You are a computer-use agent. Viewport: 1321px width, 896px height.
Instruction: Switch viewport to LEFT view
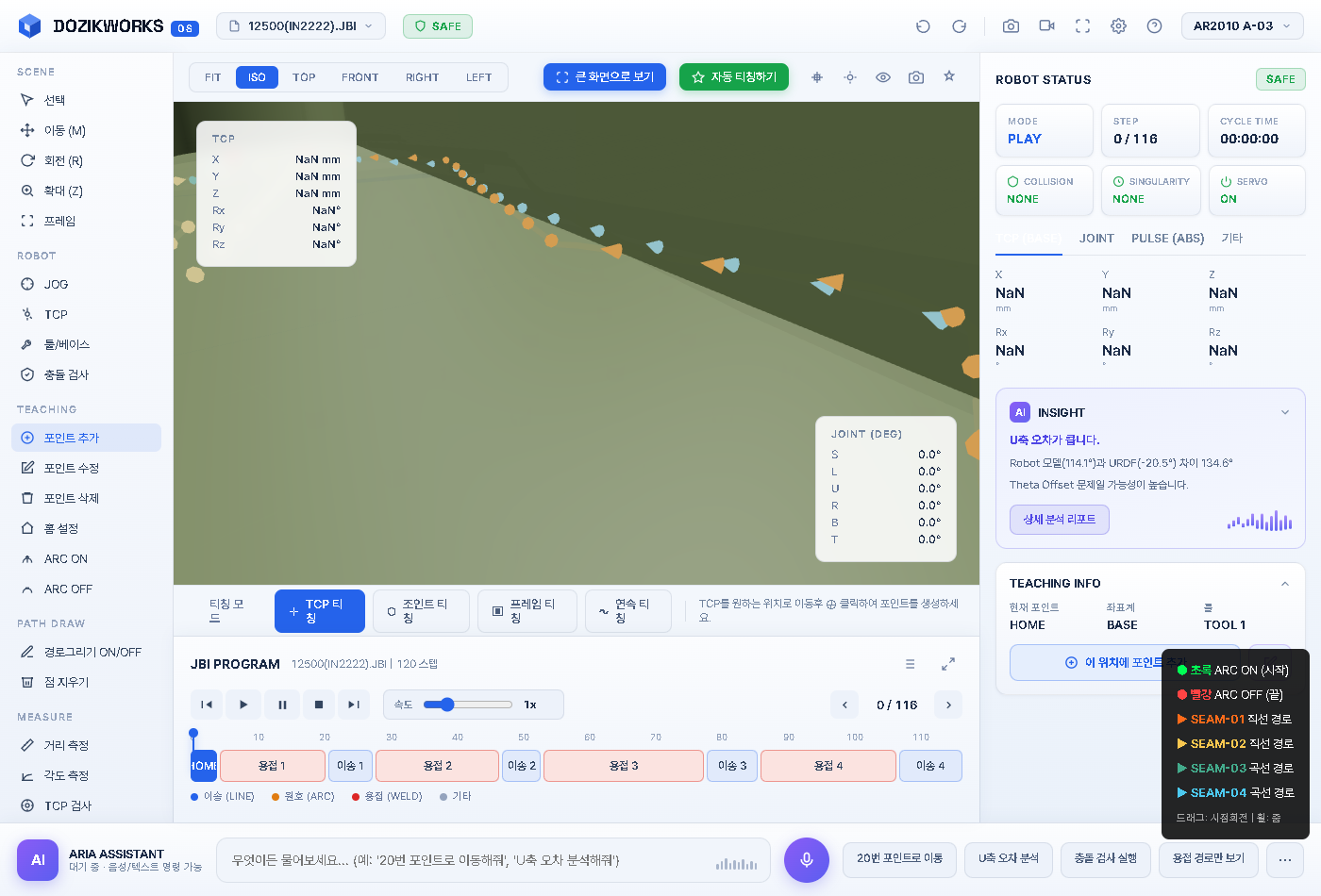click(x=478, y=77)
